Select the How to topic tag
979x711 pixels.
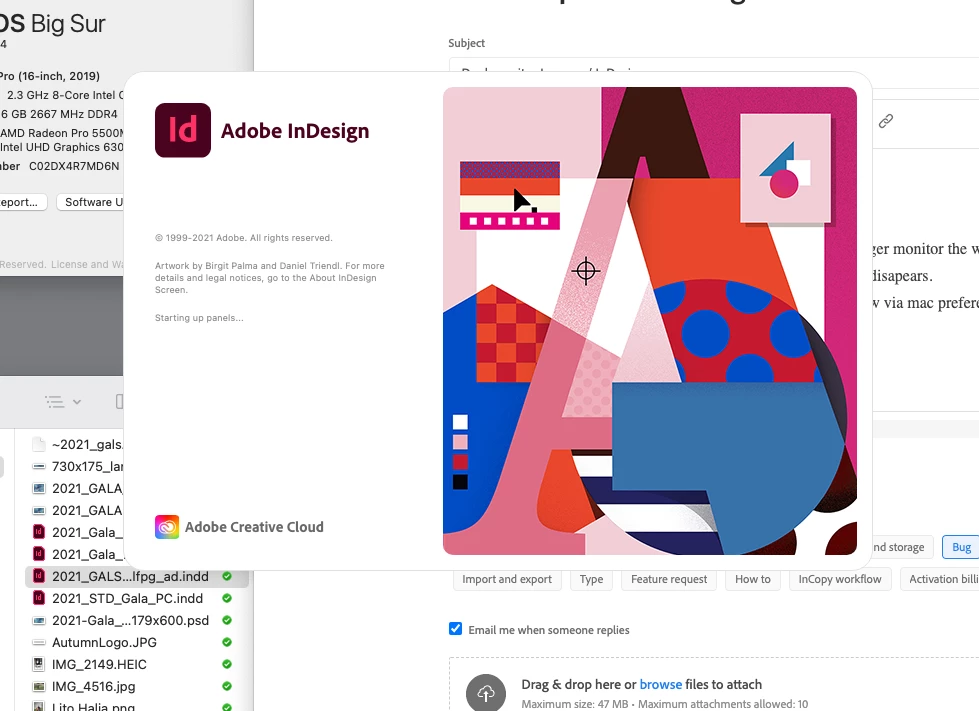(x=752, y=579)
